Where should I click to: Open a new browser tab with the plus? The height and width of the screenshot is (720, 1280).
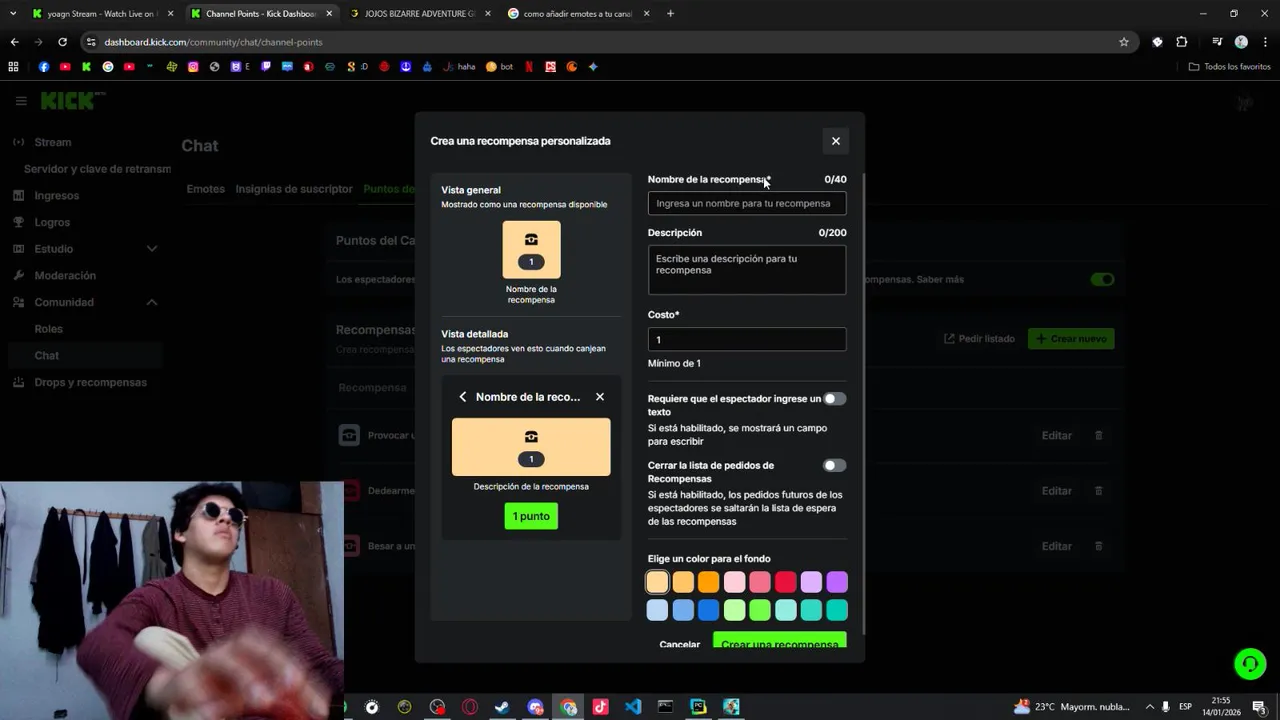670,14
